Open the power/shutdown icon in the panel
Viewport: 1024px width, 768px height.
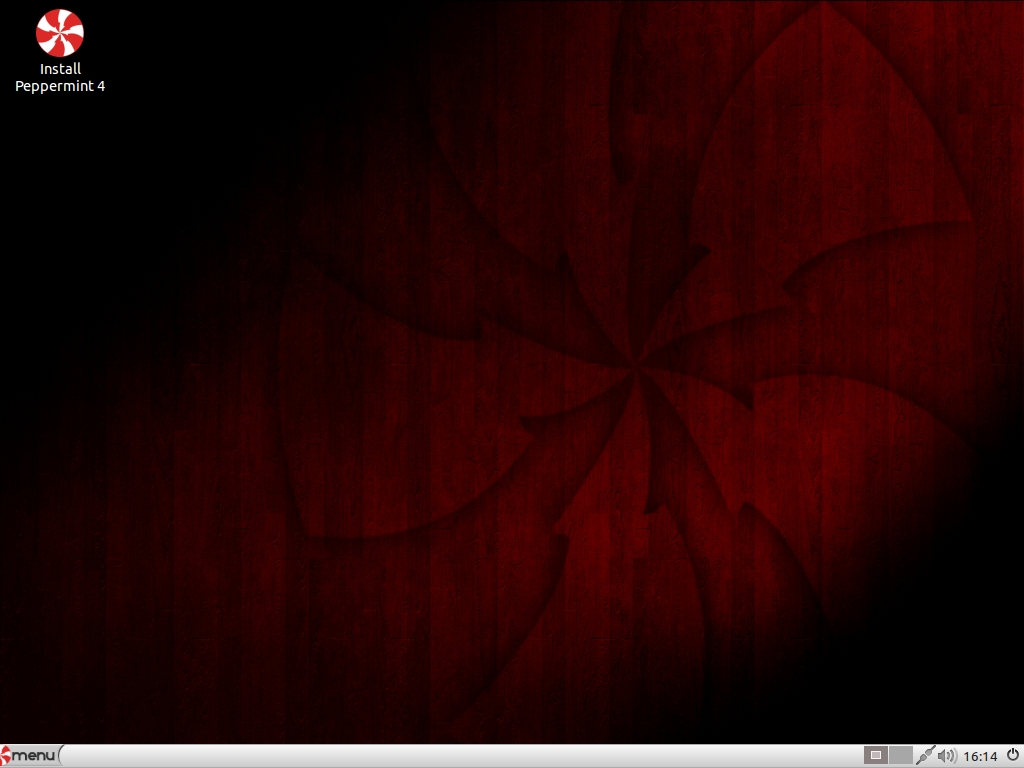pos(1012,756)
